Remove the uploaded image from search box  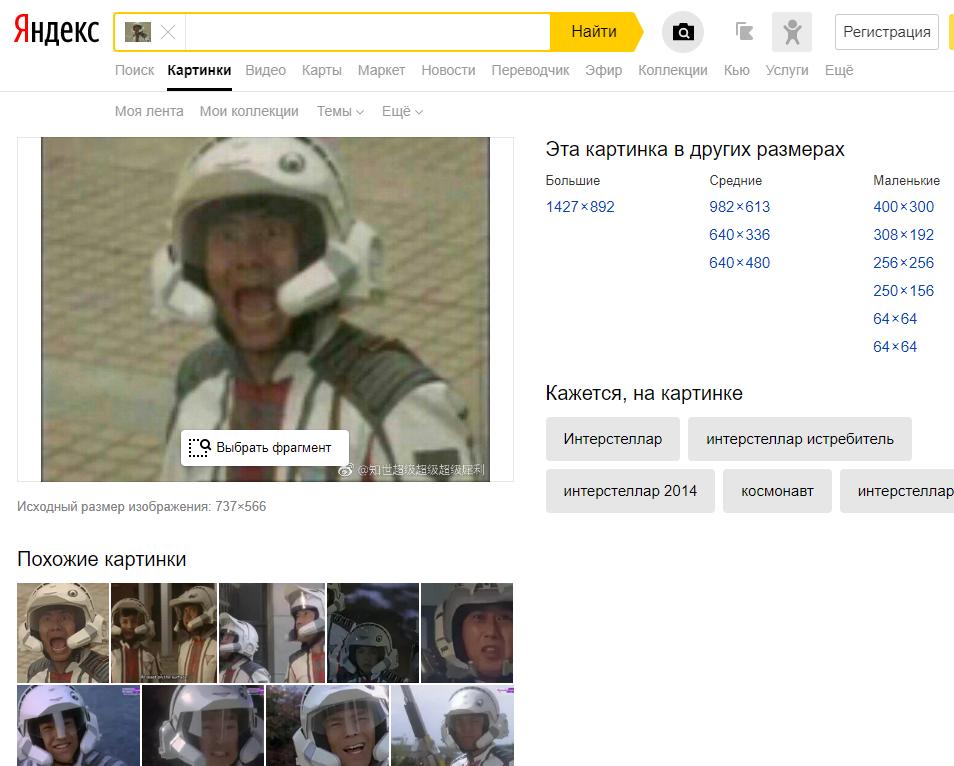pos(168,32)
